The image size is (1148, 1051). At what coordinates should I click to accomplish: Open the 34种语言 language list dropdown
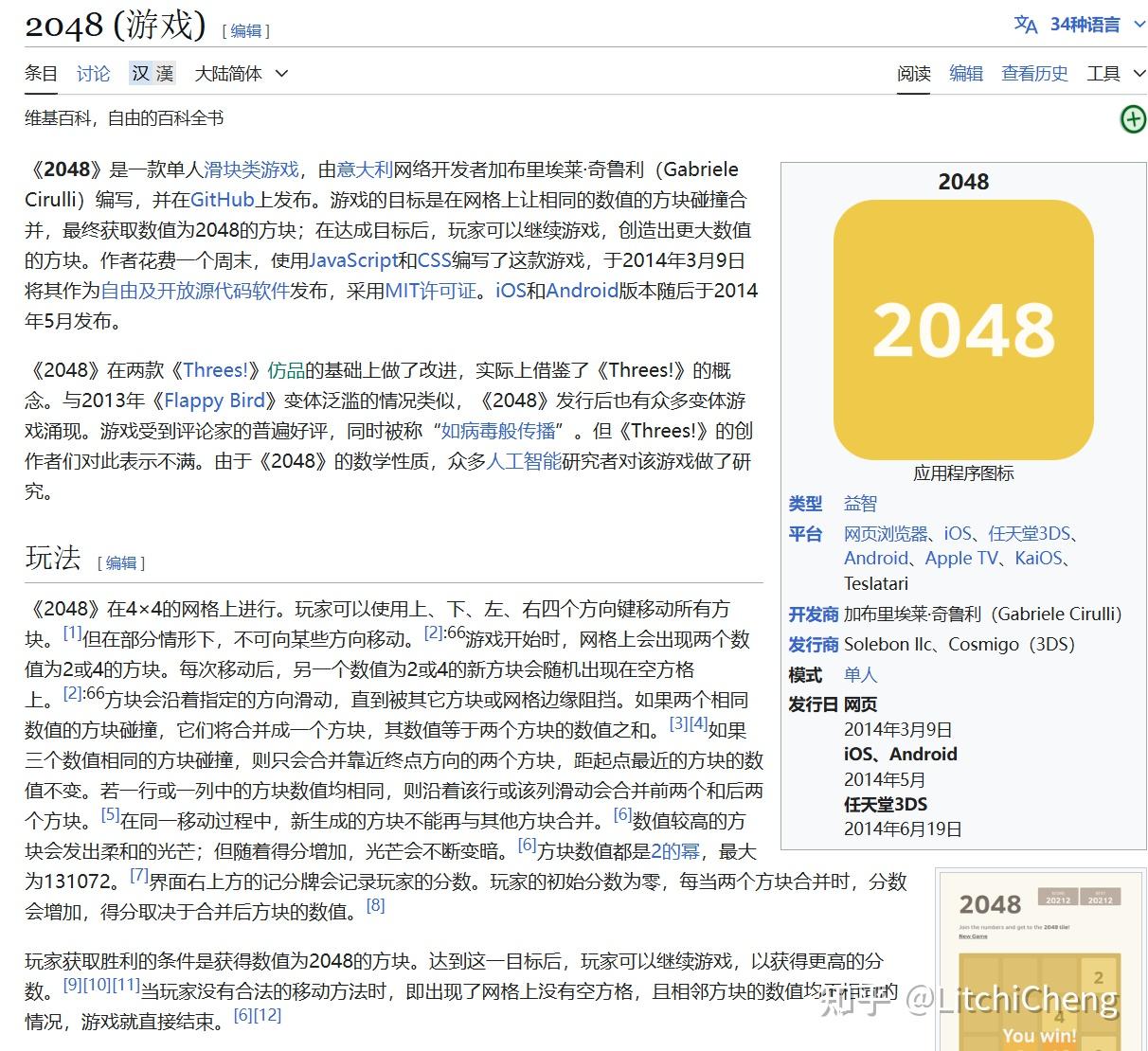click(x=1085, y=25)
